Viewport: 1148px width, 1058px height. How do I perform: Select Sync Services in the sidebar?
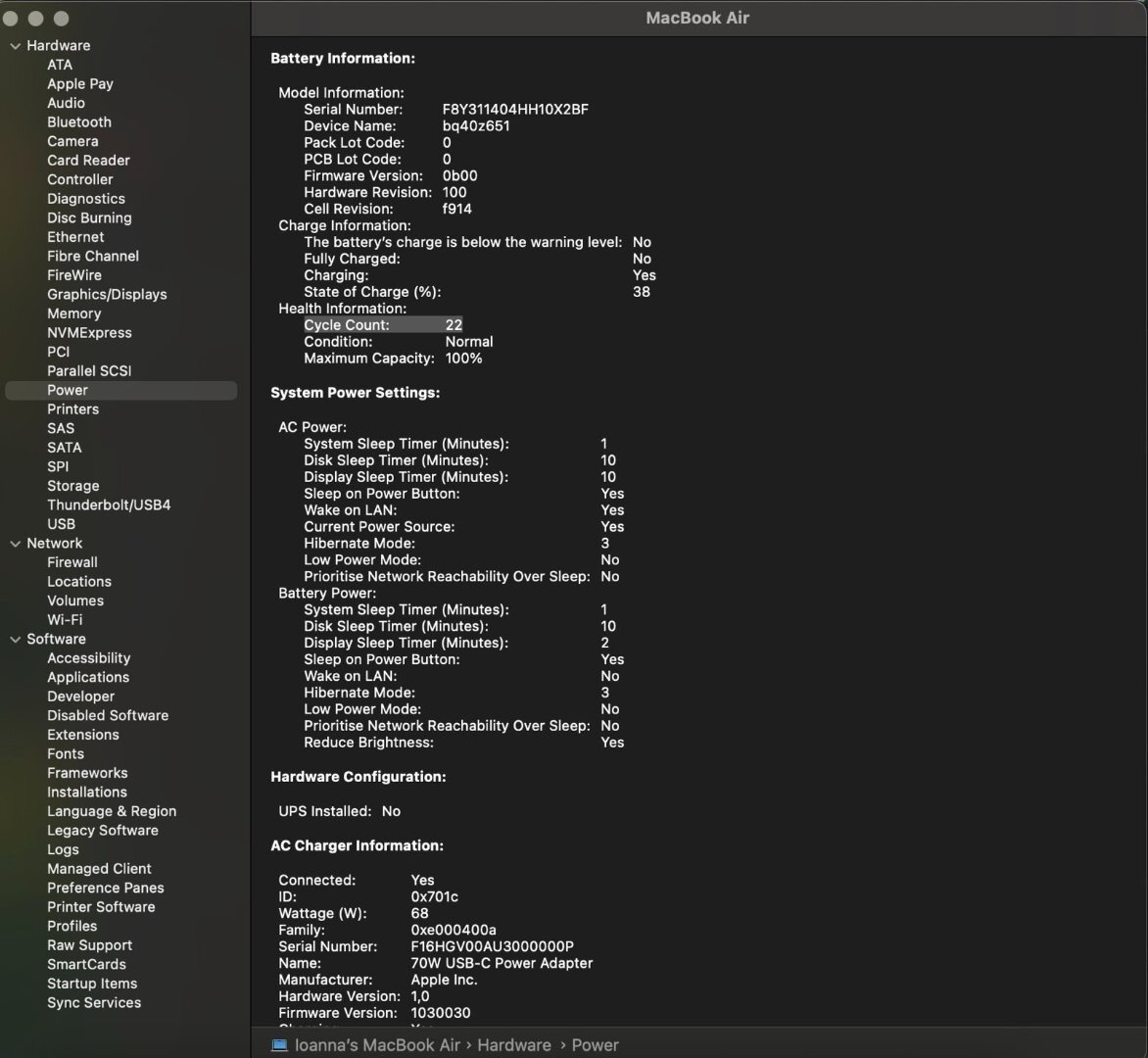[94, 1002]
